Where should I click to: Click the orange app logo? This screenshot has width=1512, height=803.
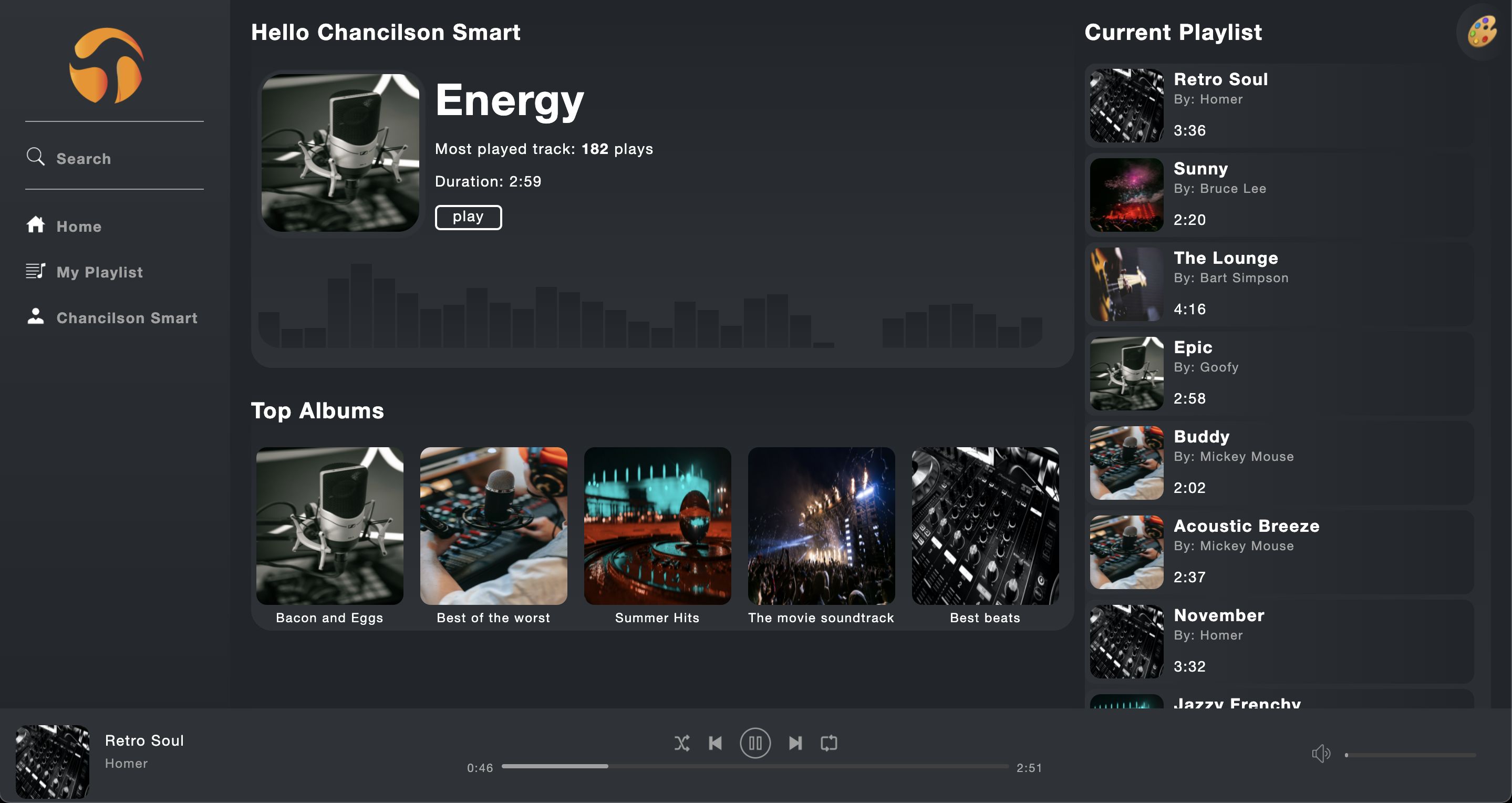(107, 65)
